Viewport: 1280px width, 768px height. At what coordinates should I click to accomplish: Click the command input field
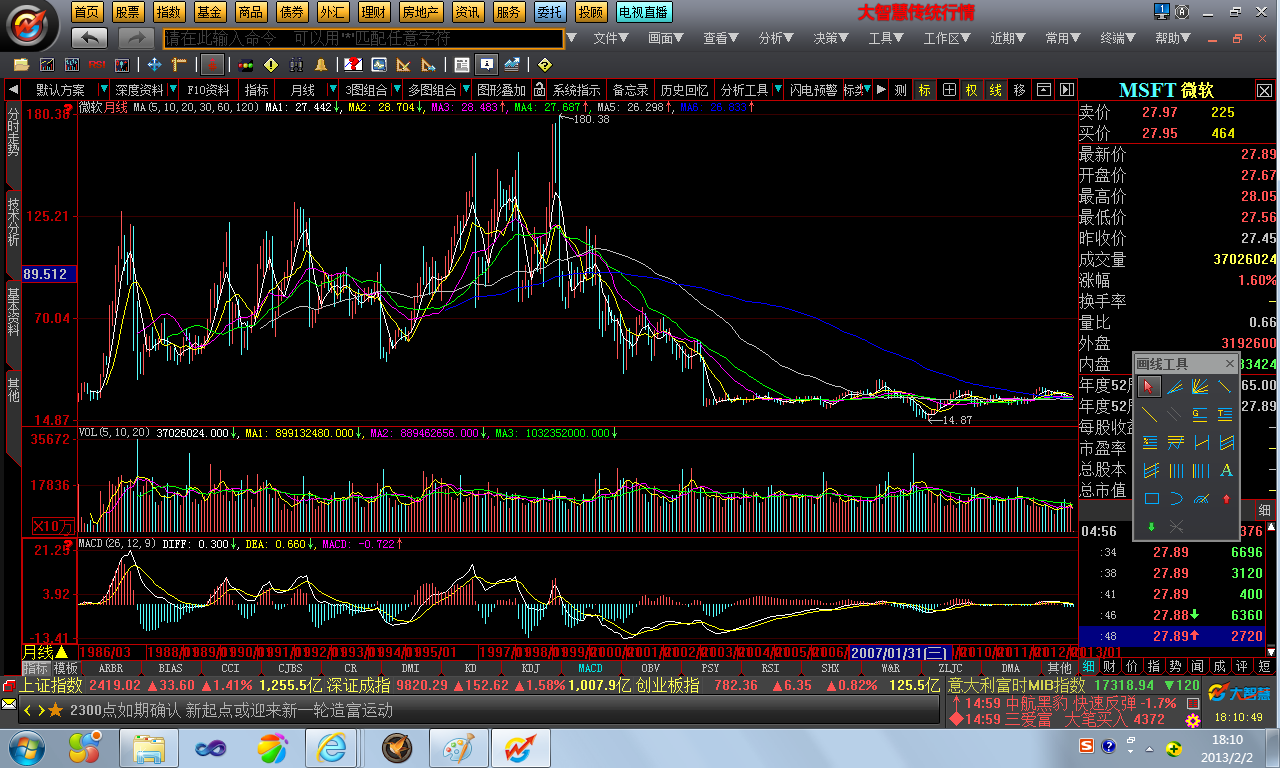click(x=363, y=38)
